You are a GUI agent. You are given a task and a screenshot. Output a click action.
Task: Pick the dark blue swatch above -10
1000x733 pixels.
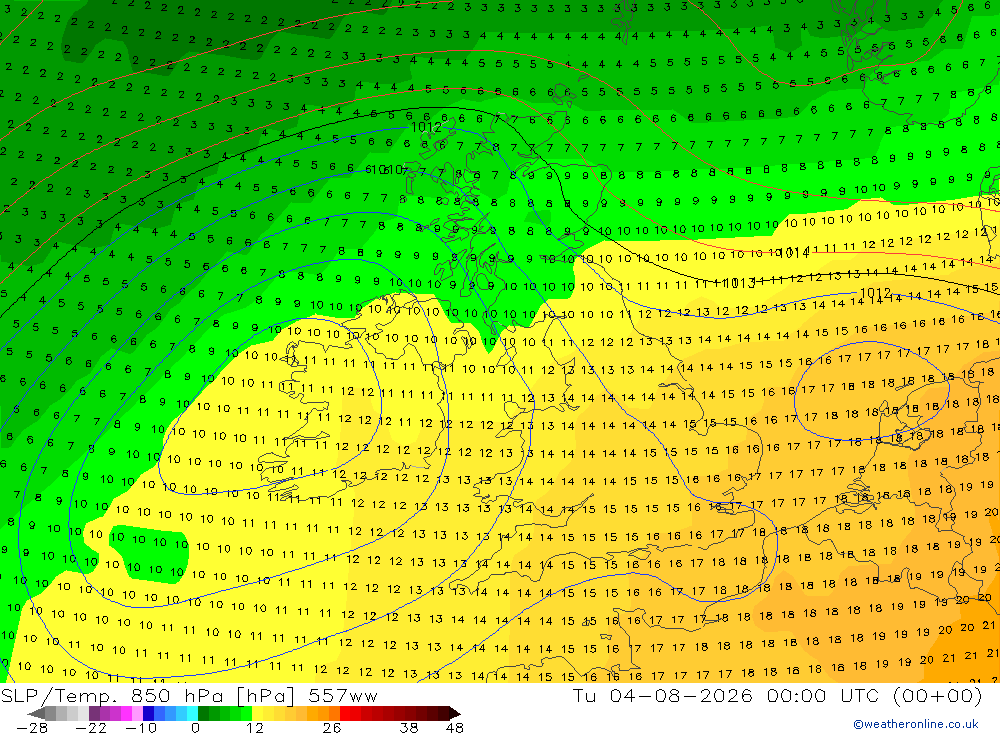[x=148, y=714]
